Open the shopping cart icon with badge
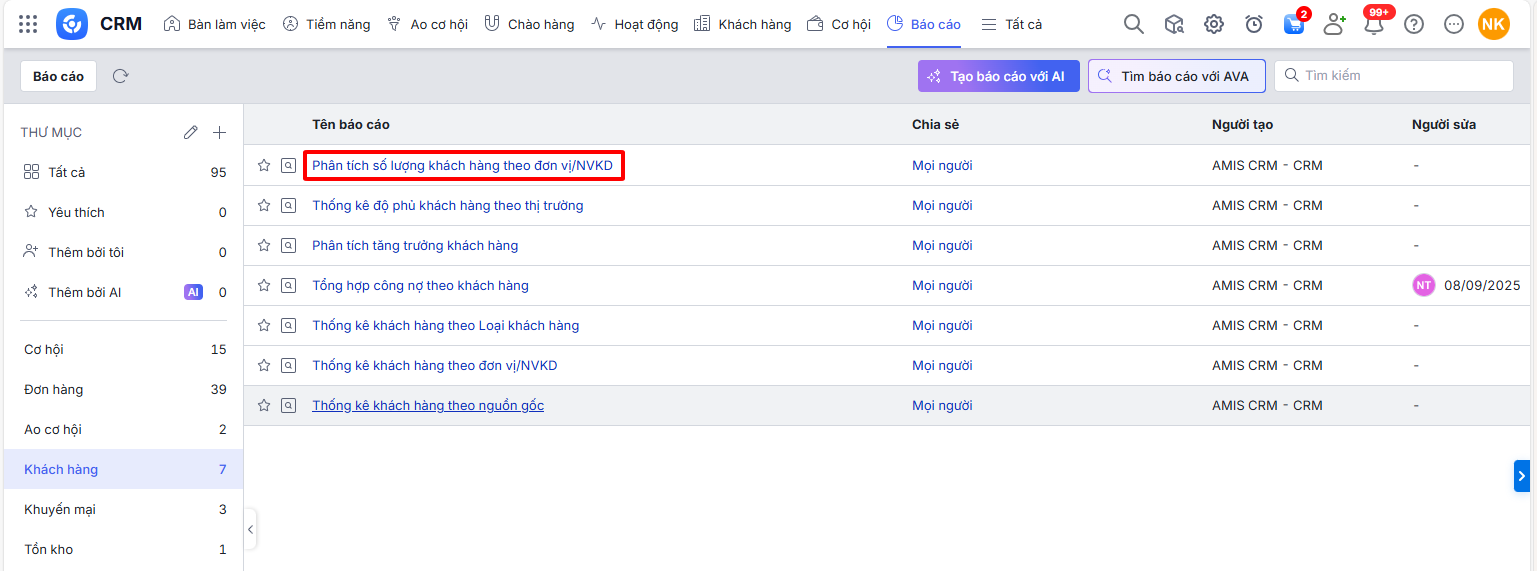This screenshot has height=571, width=1537. (1294, 24)
